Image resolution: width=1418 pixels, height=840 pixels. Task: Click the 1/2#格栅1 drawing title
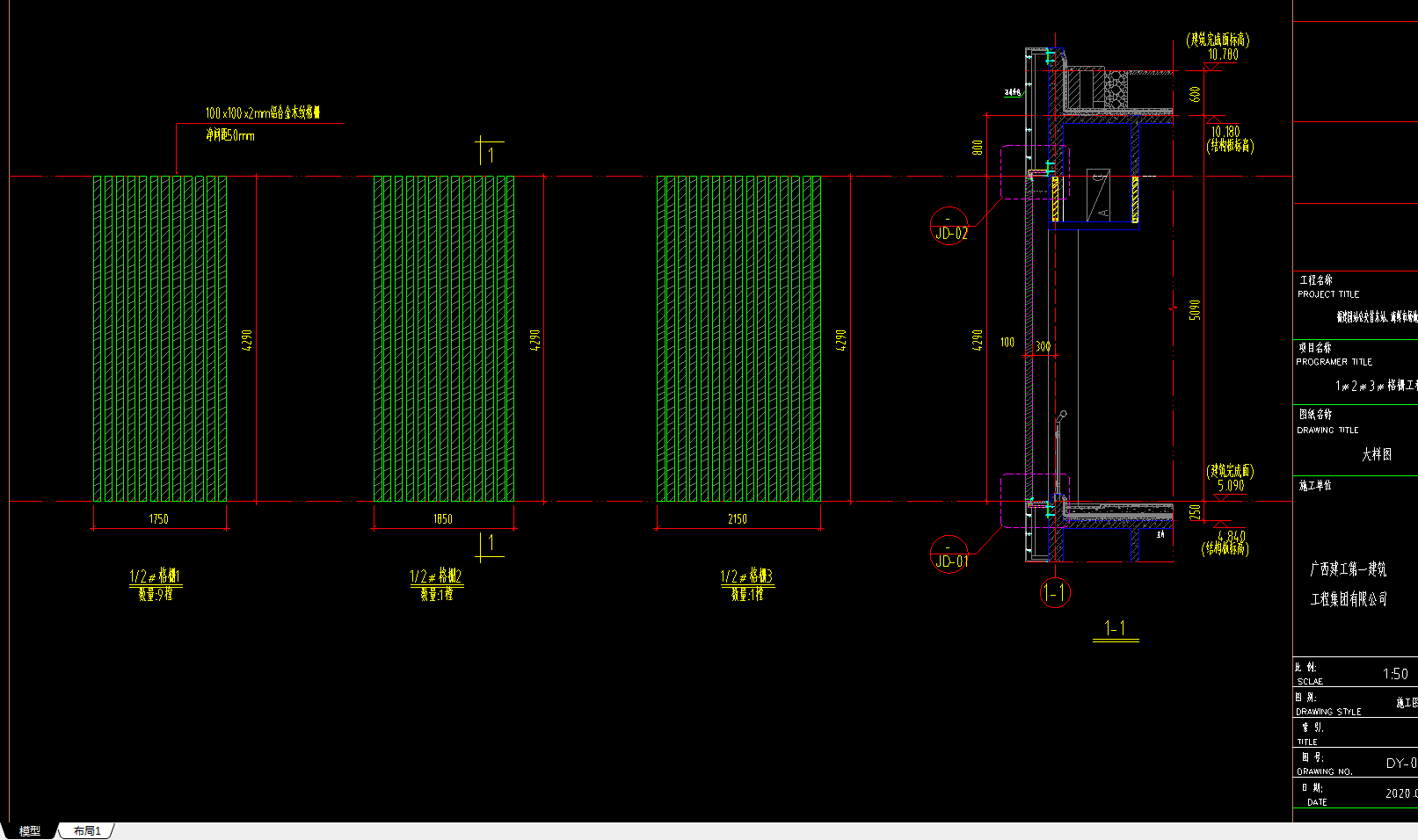[155, 576]
